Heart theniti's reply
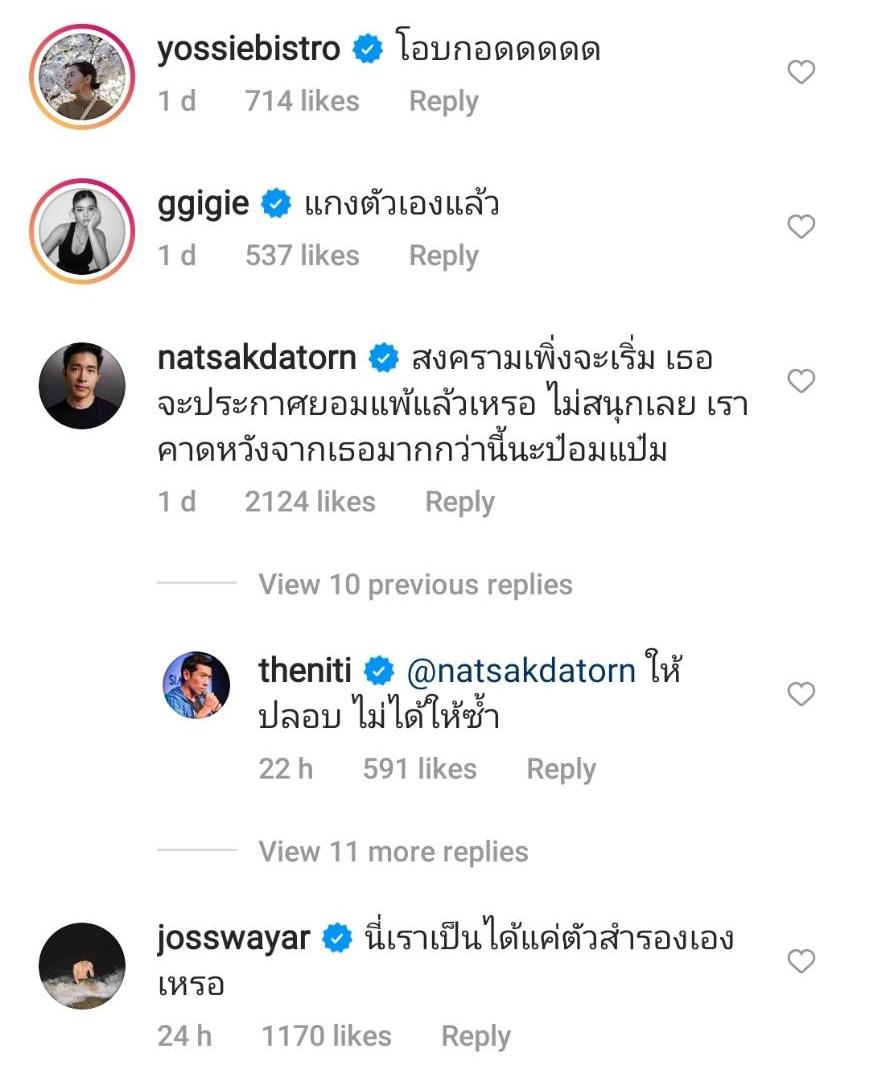Screen dimensions: 869x1082 pos(801,694)
